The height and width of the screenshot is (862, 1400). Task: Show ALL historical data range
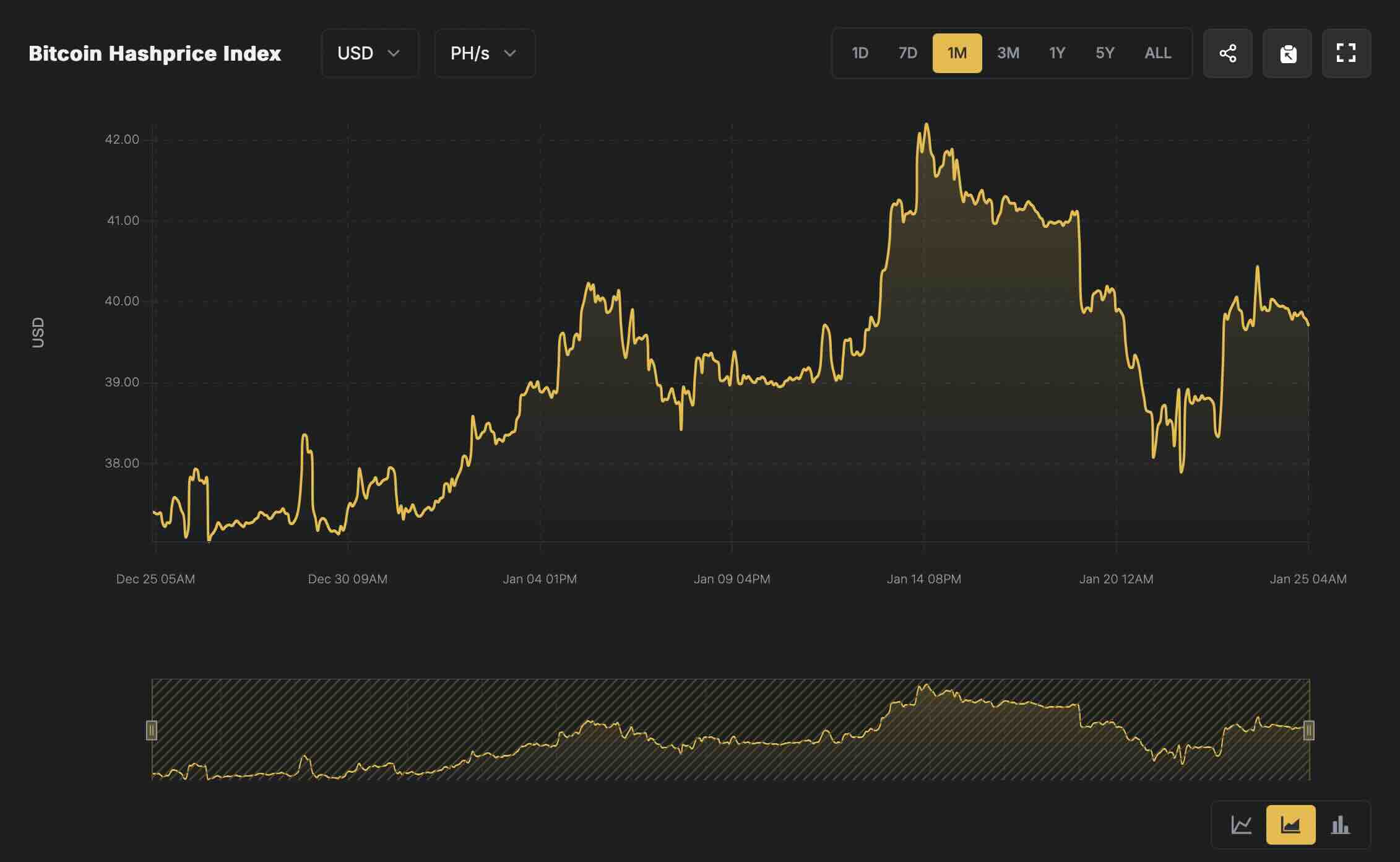click(x=1157, y=53)
